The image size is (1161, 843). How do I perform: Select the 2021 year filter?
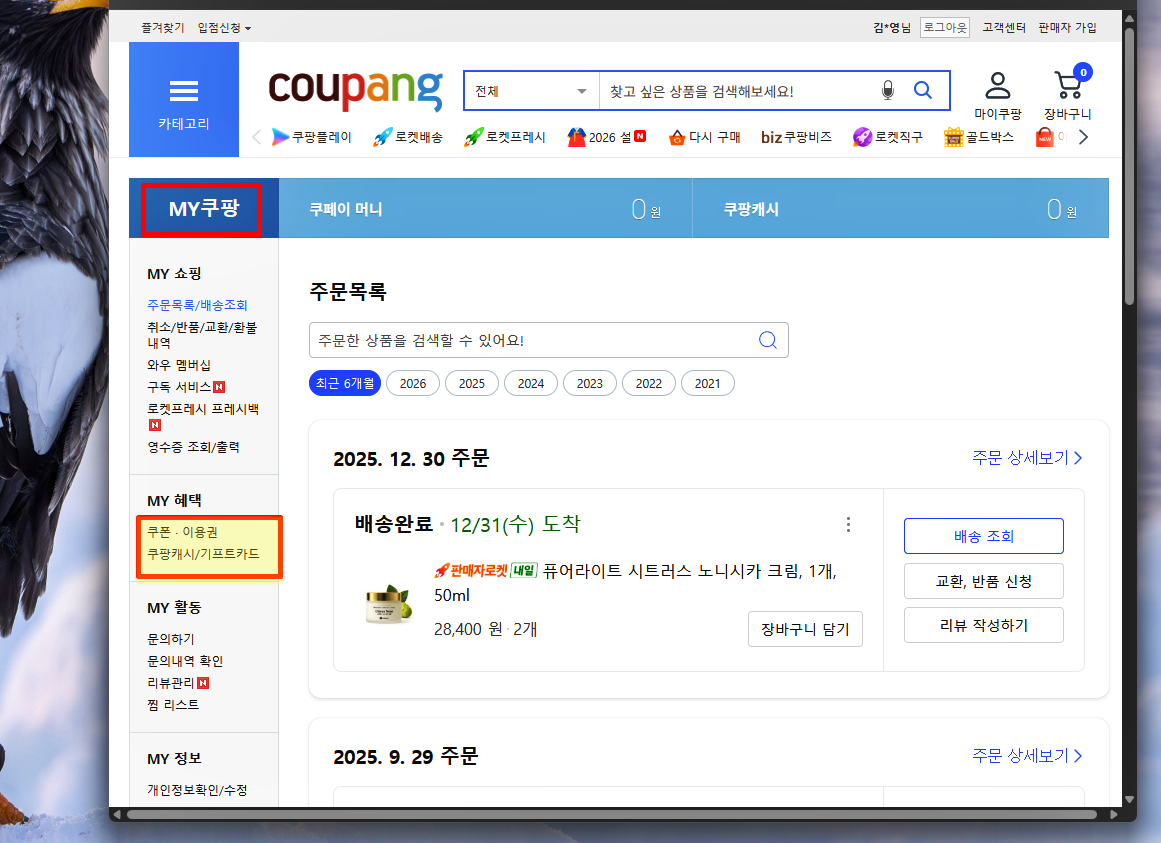(708, 383)
